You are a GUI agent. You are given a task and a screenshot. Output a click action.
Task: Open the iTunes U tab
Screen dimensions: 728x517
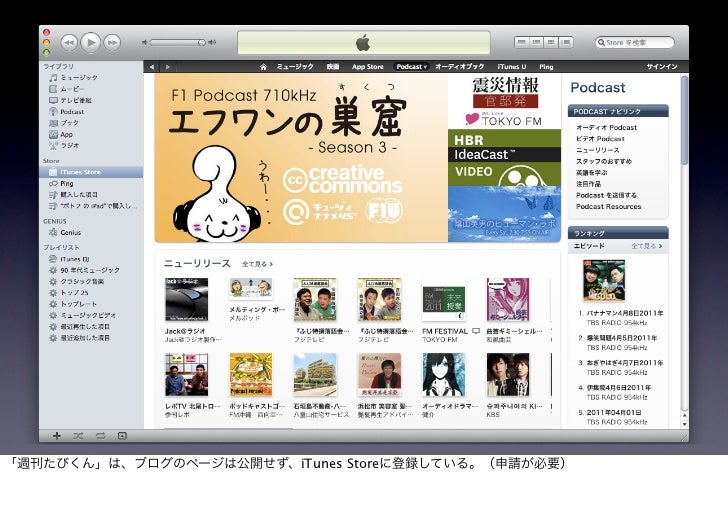click(512, 67)
